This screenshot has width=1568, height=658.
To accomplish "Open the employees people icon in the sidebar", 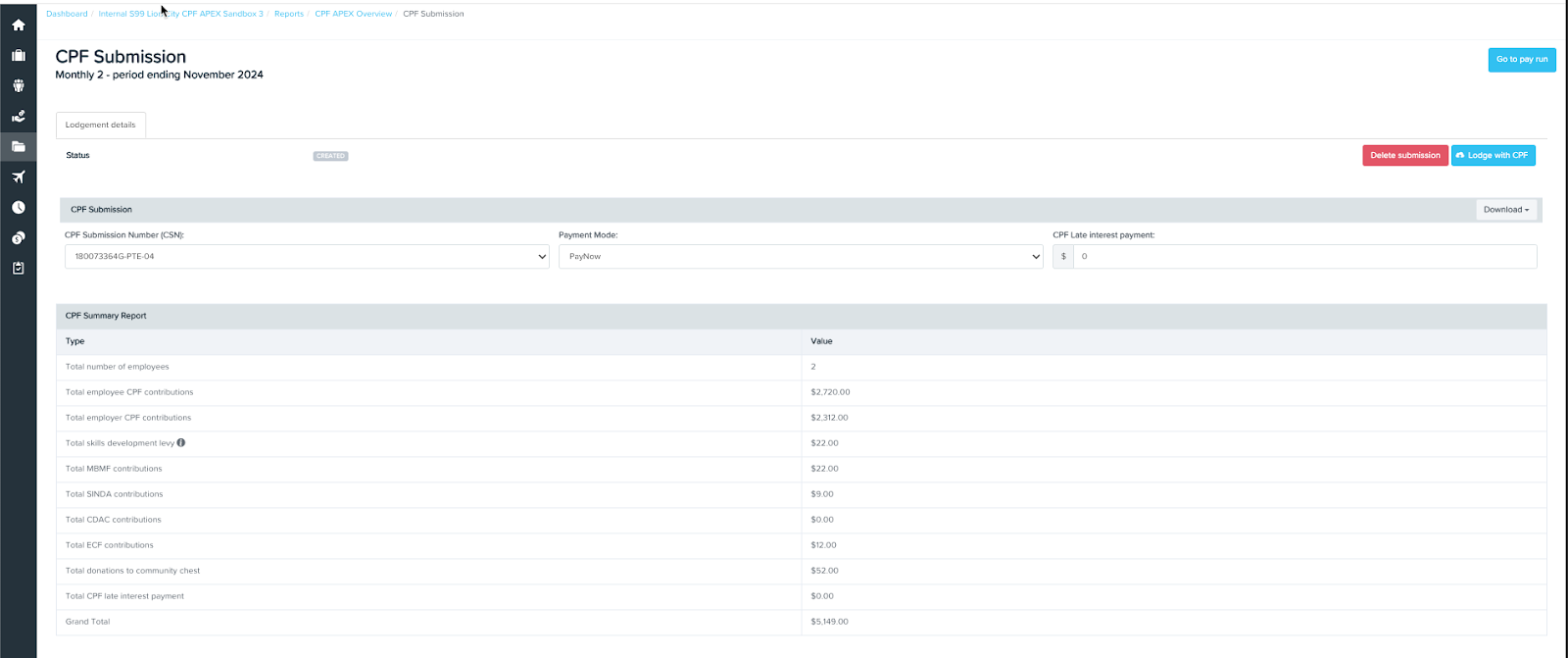I will coord(18,86).
